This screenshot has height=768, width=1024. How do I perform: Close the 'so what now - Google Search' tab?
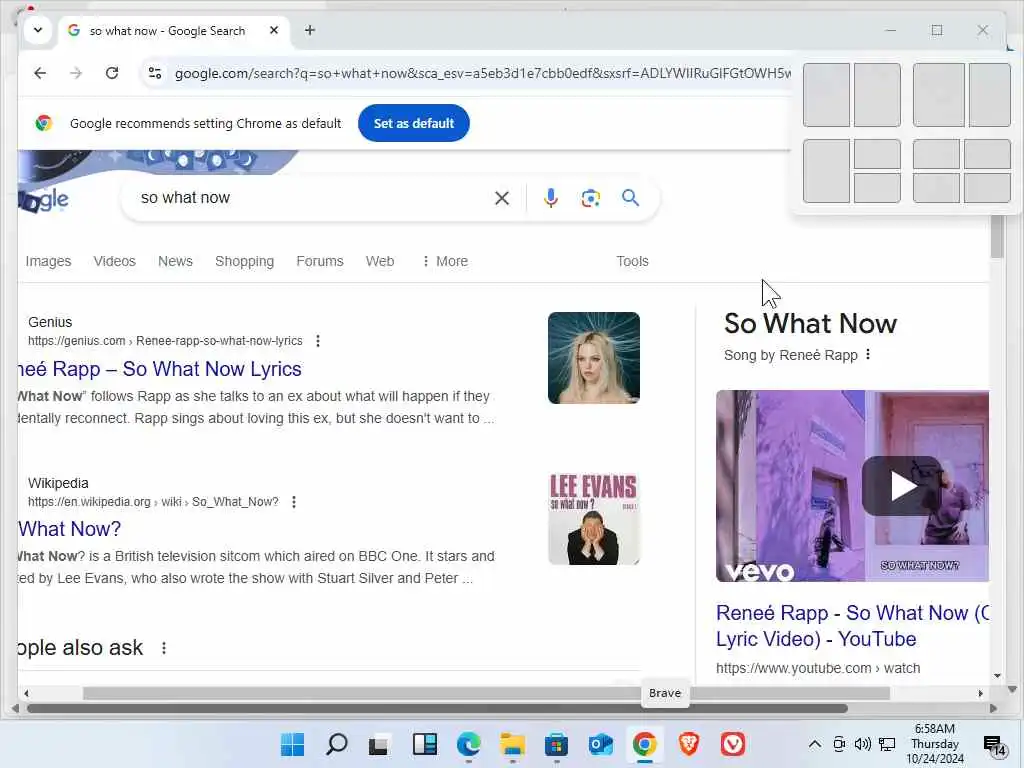pos(274,30)
